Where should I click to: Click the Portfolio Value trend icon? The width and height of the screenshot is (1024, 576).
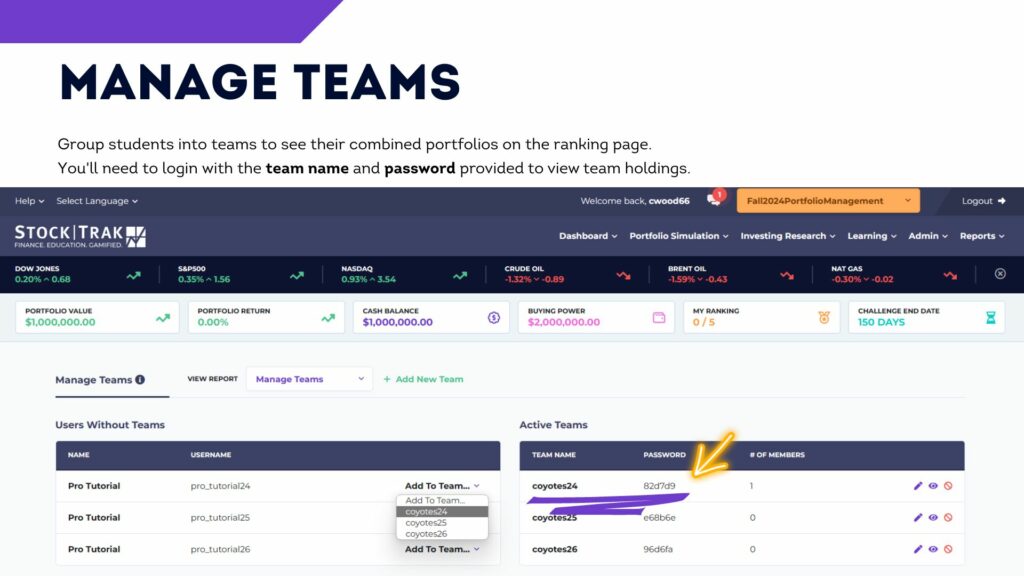[x=163, y=318]
